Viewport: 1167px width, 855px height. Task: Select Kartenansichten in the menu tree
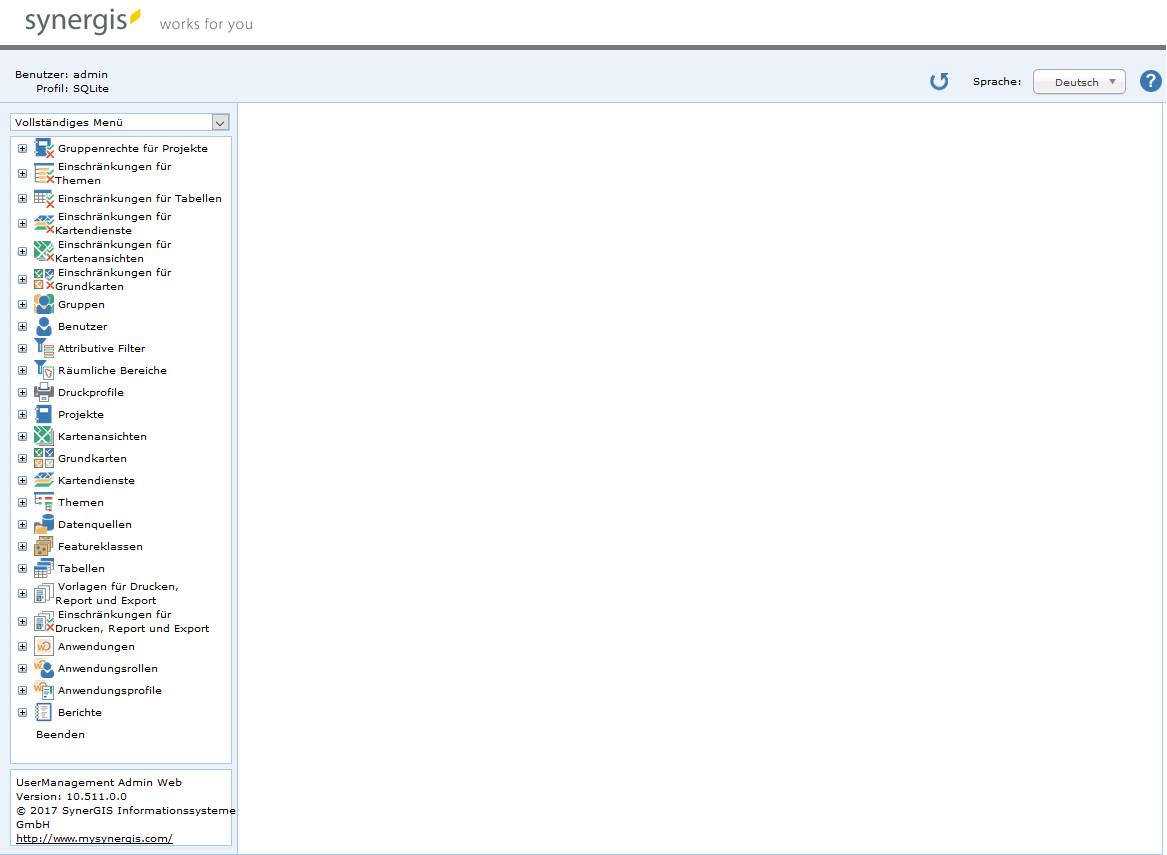click(102, 437)
